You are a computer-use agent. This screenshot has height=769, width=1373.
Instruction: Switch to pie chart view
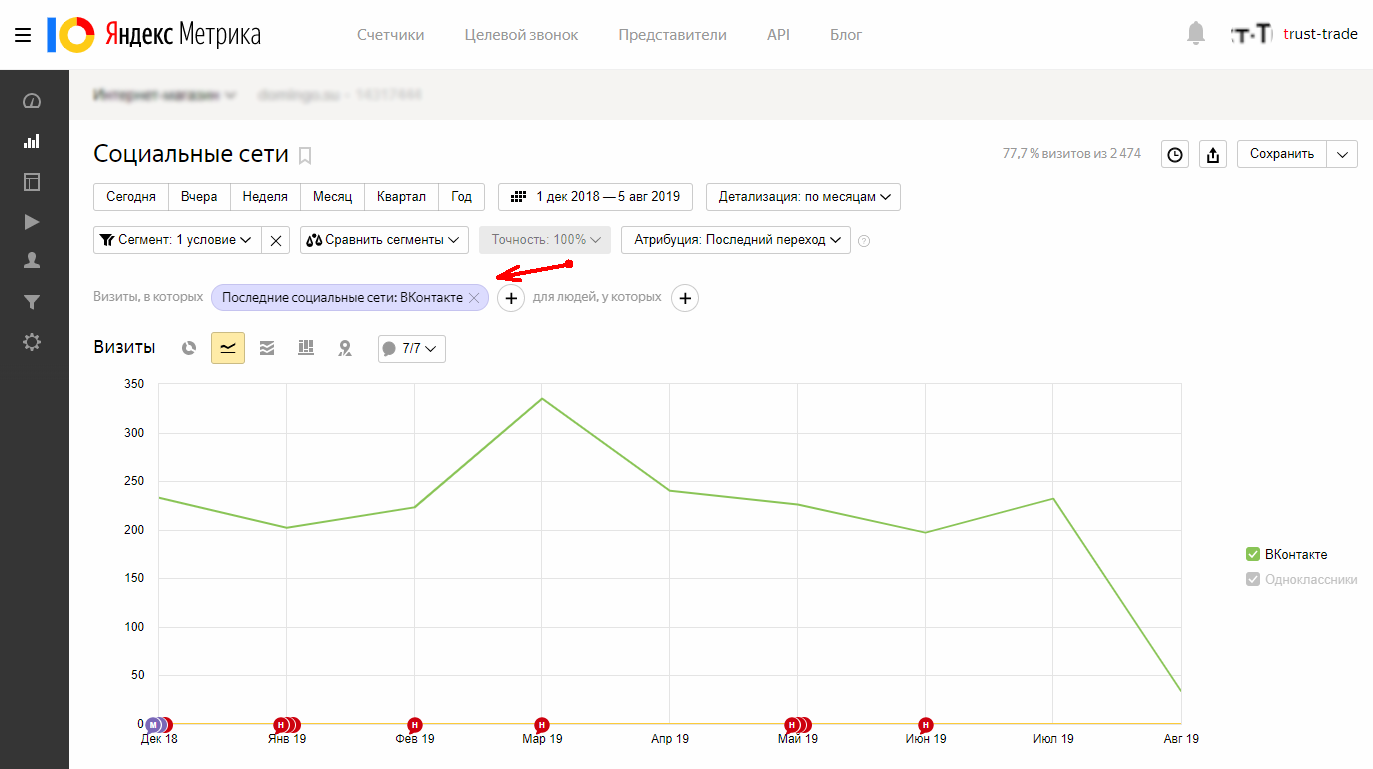(189, 348)
